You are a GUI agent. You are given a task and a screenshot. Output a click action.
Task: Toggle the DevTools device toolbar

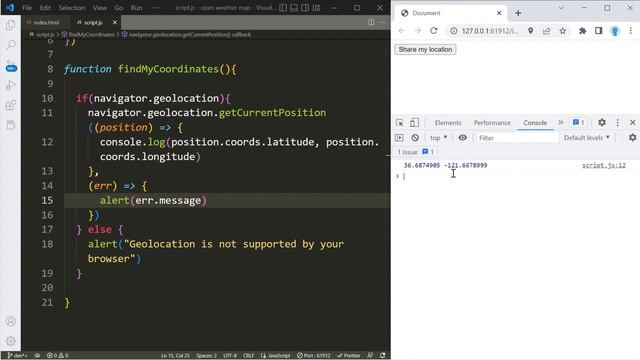414,122
